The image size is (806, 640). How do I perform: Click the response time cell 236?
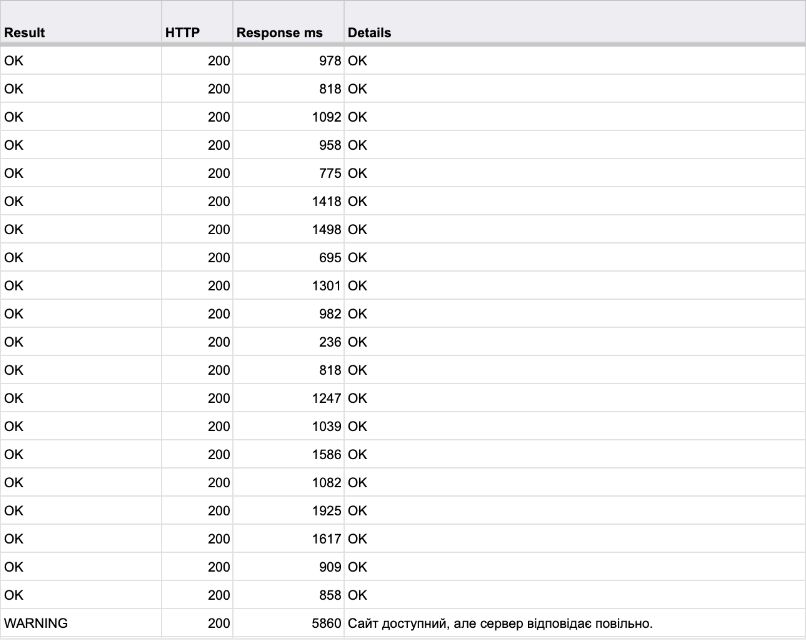[288, 342]
